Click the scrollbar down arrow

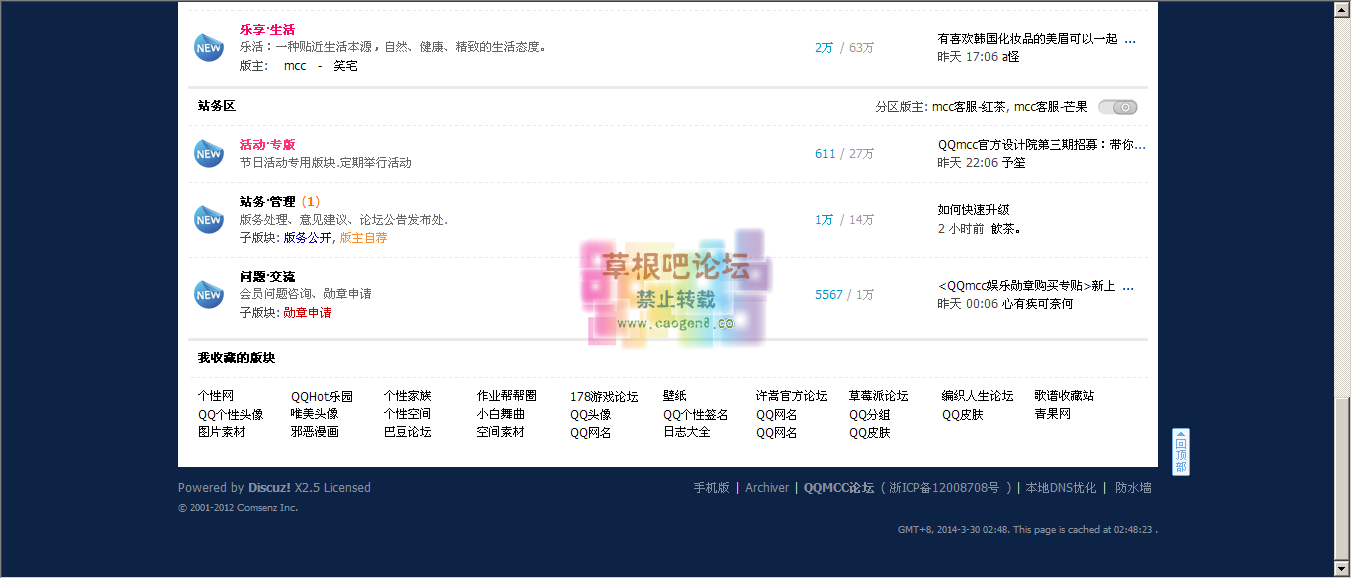tap(1343, 568)
